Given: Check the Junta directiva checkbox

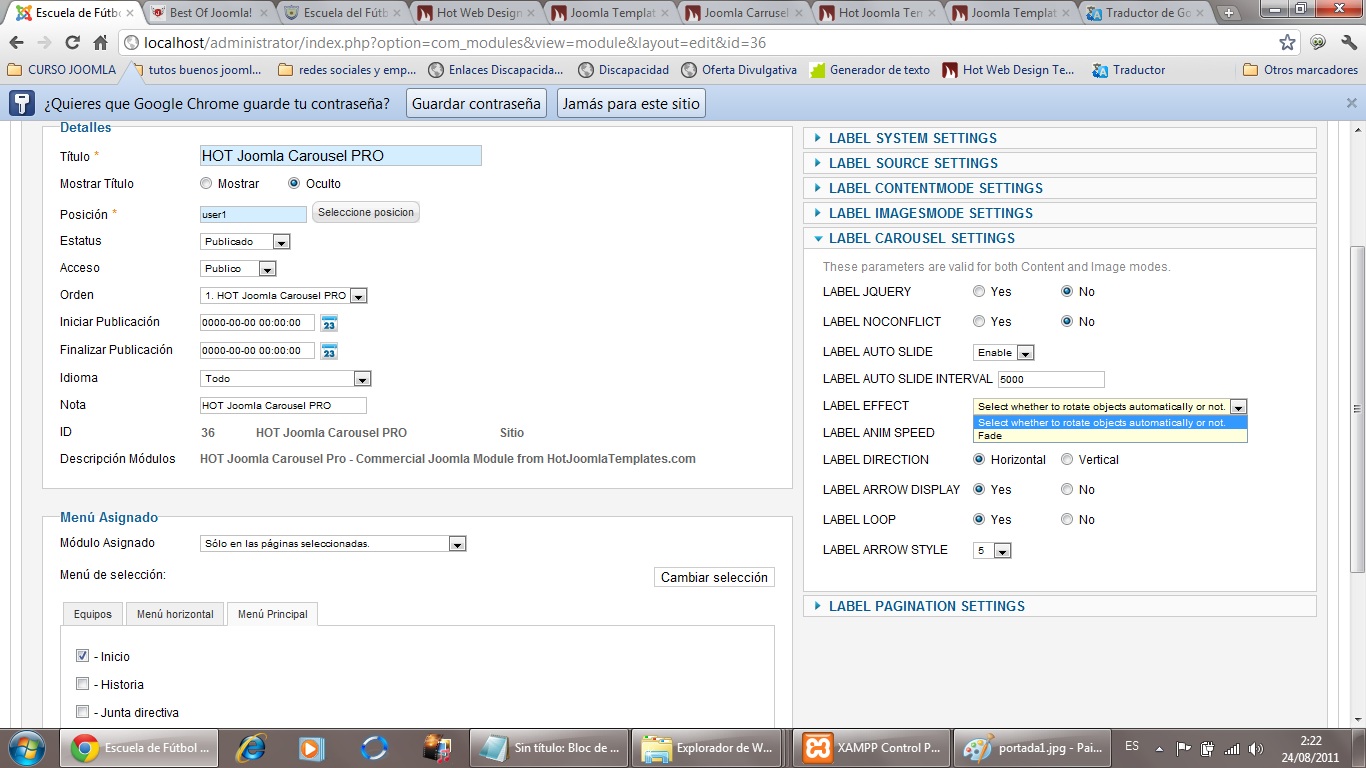Looking at the screenshot, I should [x=83, y=712].
